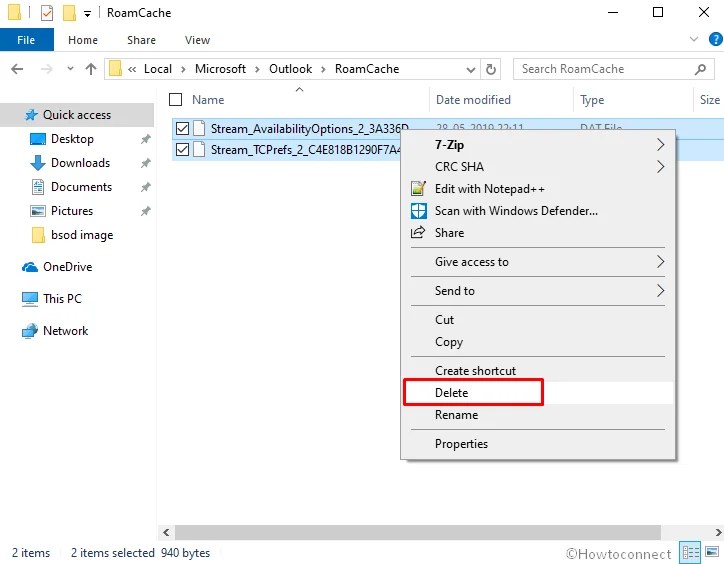The width and height of the screenshot is (724, 564).
Task: Sort by the Date modified column
Action: [473, 100]
